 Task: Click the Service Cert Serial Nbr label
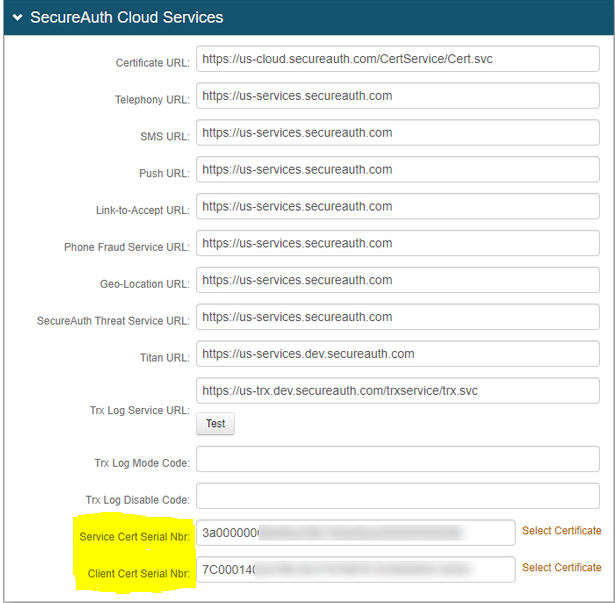(135, 537)
